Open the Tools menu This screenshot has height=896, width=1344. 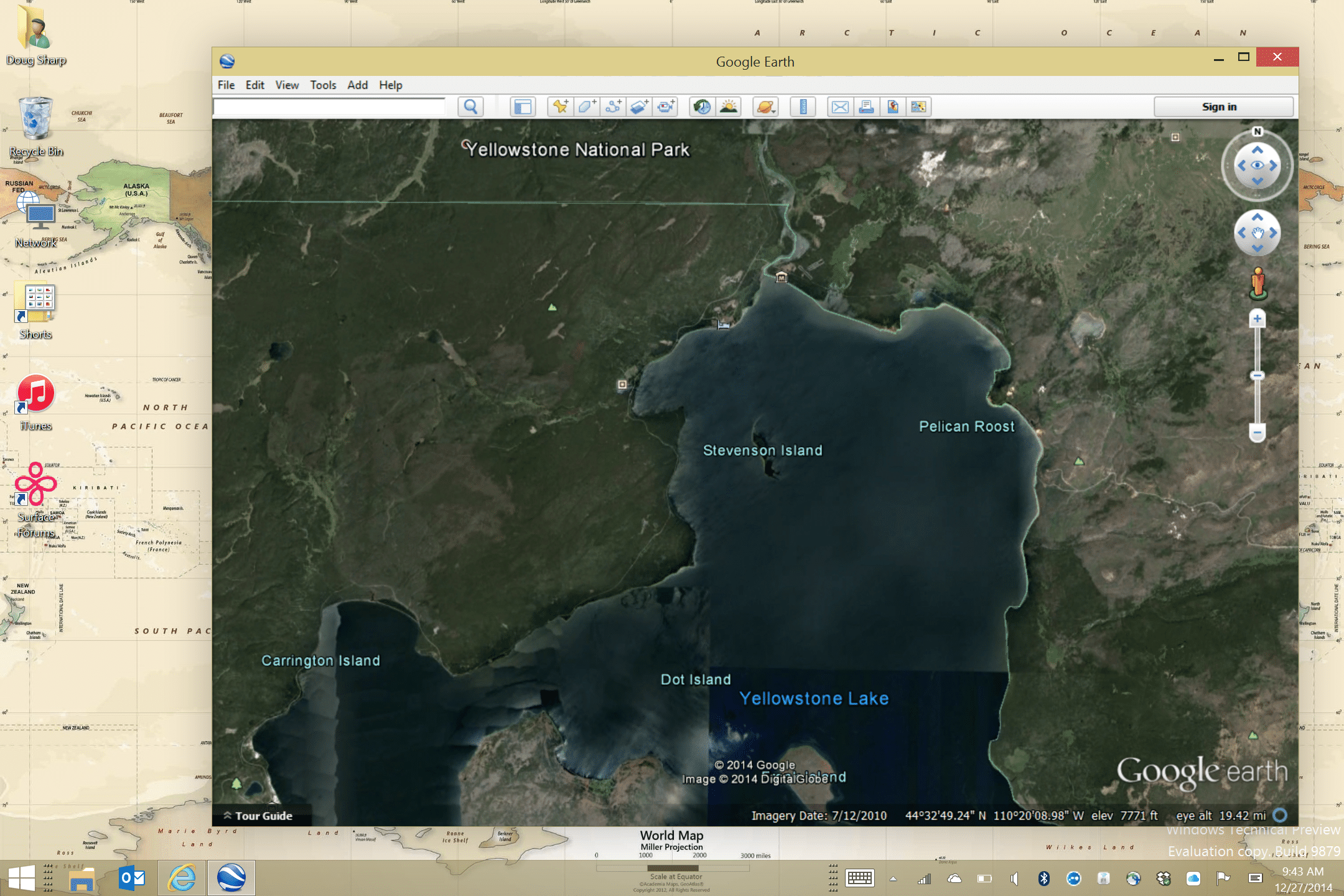323,85
